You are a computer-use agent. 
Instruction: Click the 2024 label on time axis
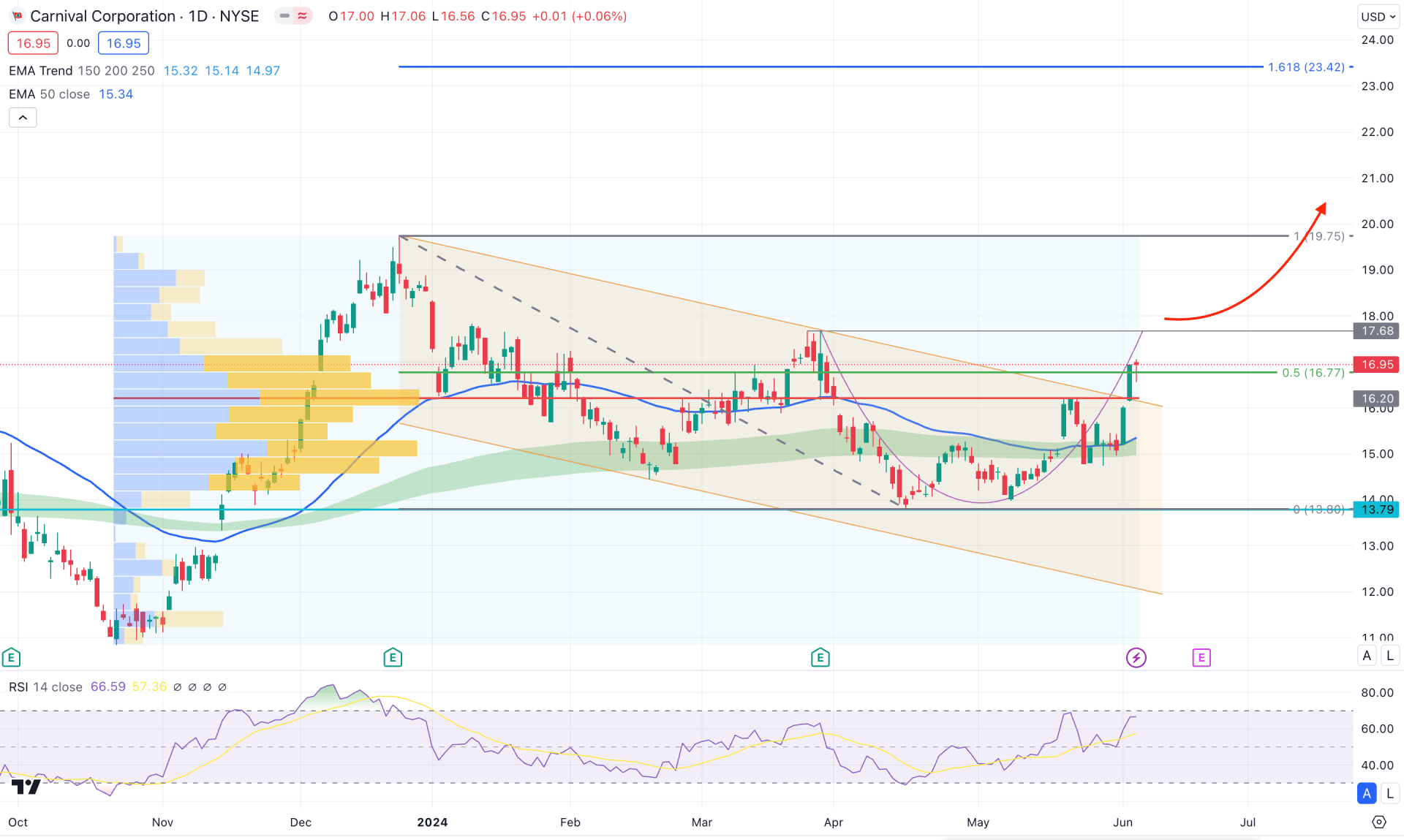pyautogui.click(x=432, y=822)
